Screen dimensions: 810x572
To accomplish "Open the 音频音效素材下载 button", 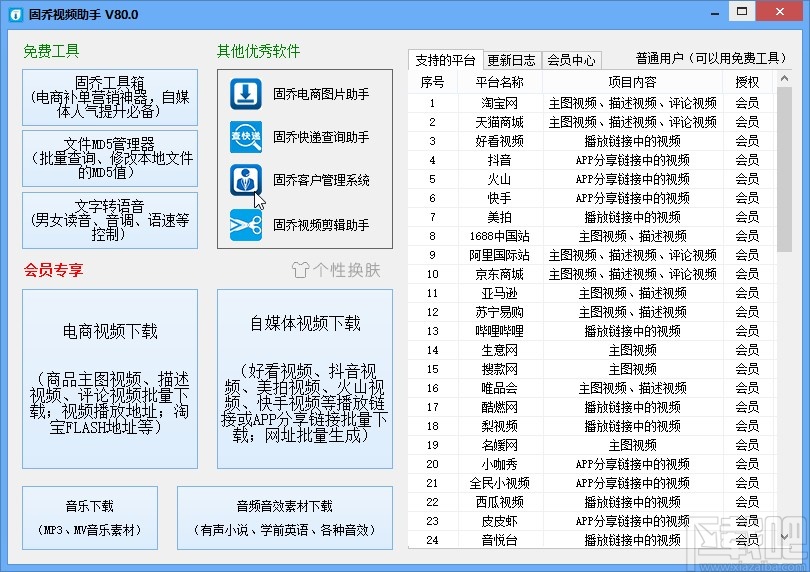I will coord(285,518).
